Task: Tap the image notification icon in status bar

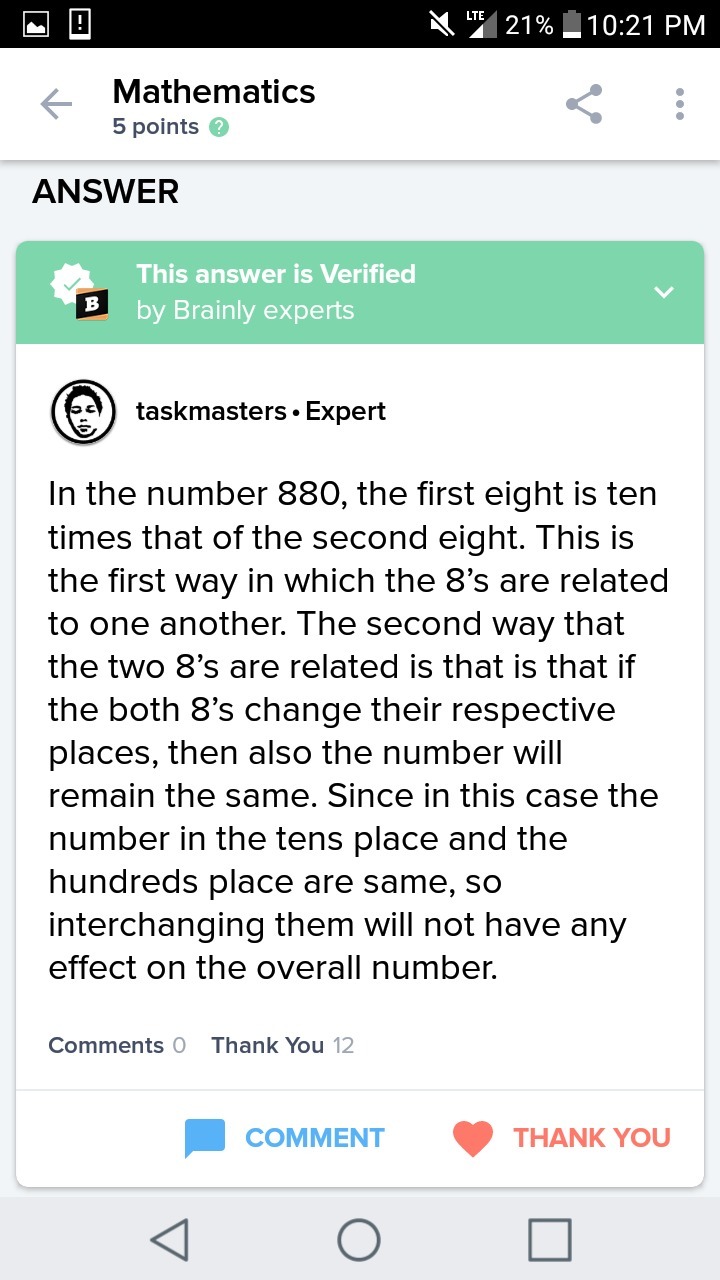Action: (x=36, y=24)
